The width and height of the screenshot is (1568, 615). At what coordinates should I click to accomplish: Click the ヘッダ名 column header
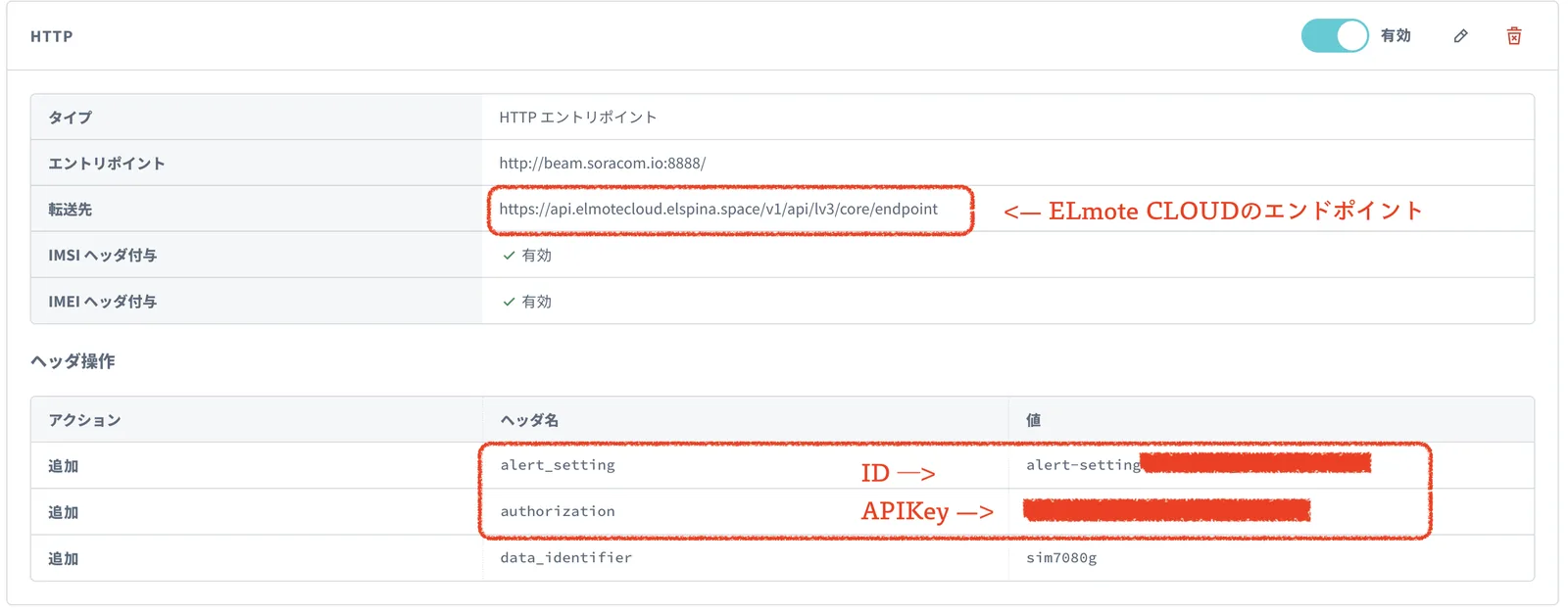point(529,420)
